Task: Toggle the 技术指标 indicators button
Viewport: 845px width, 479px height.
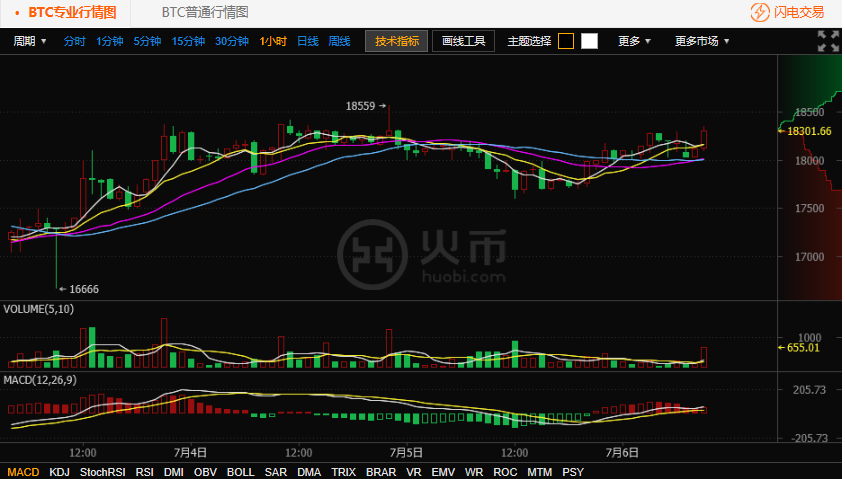Action: [x=397, y=41]
